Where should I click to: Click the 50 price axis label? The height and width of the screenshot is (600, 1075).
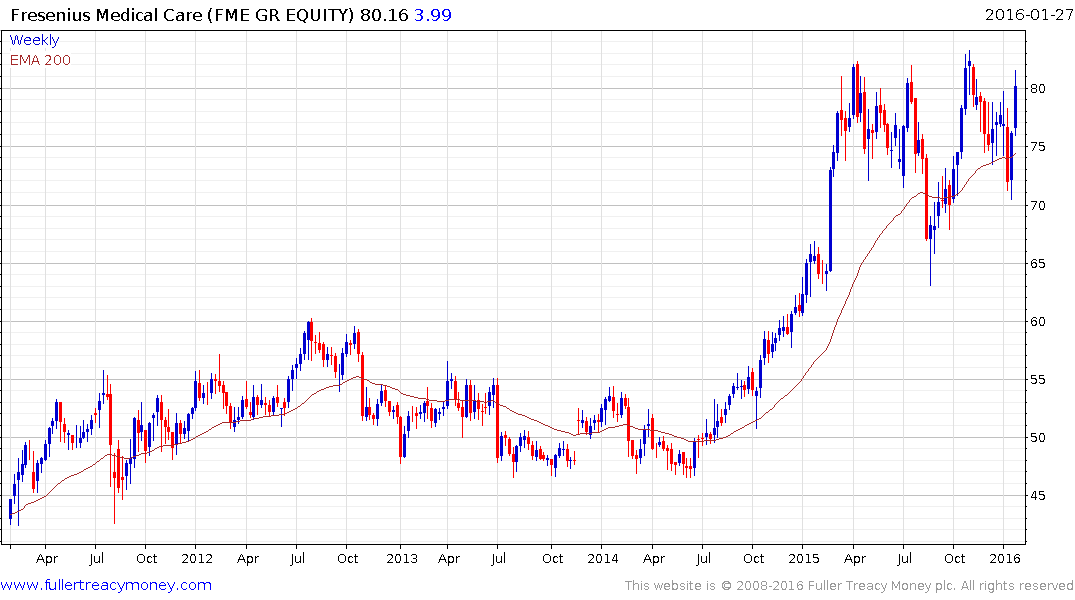tap(1038, 437)
